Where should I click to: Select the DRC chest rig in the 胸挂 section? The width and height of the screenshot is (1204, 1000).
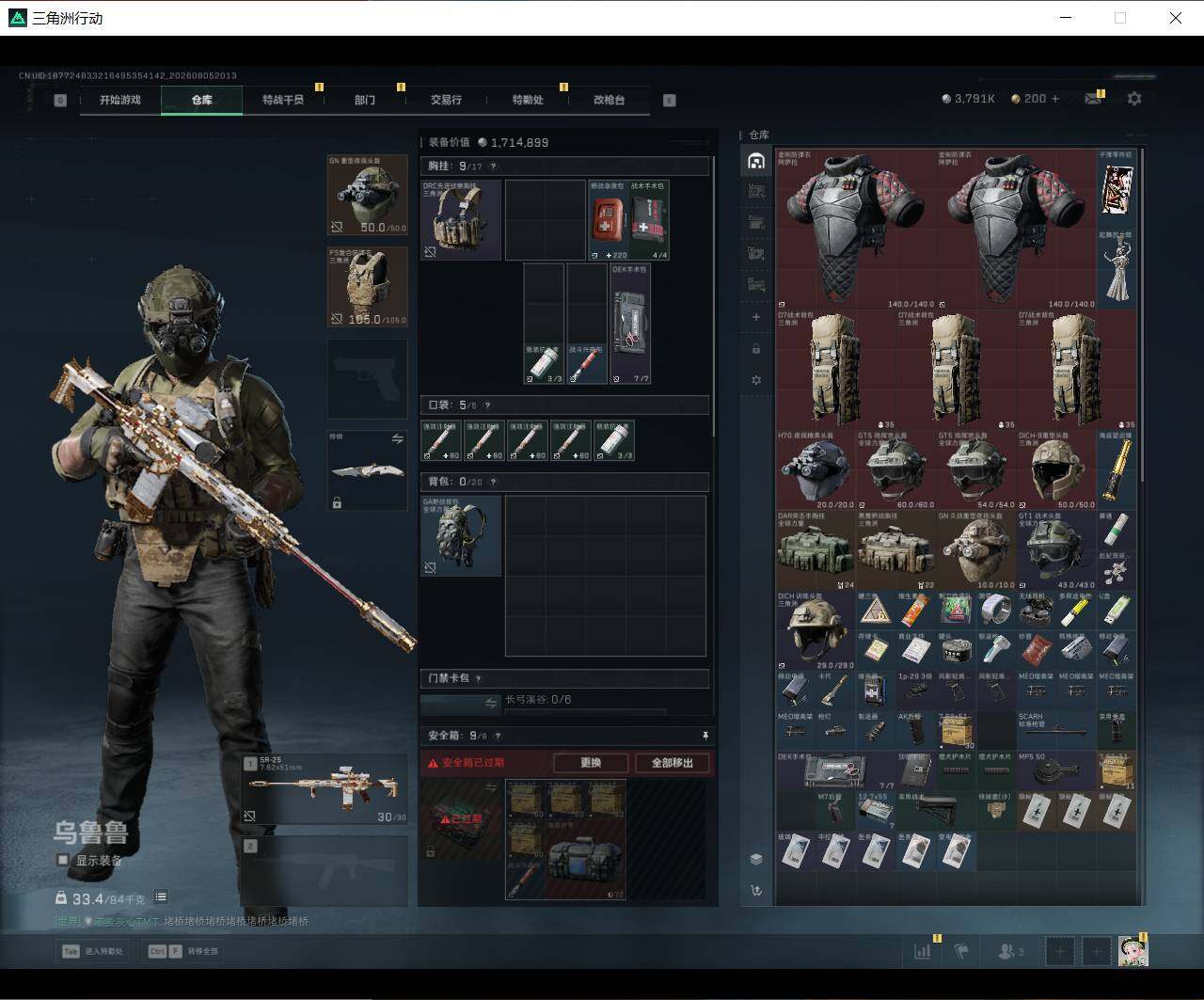coord(461,220)
